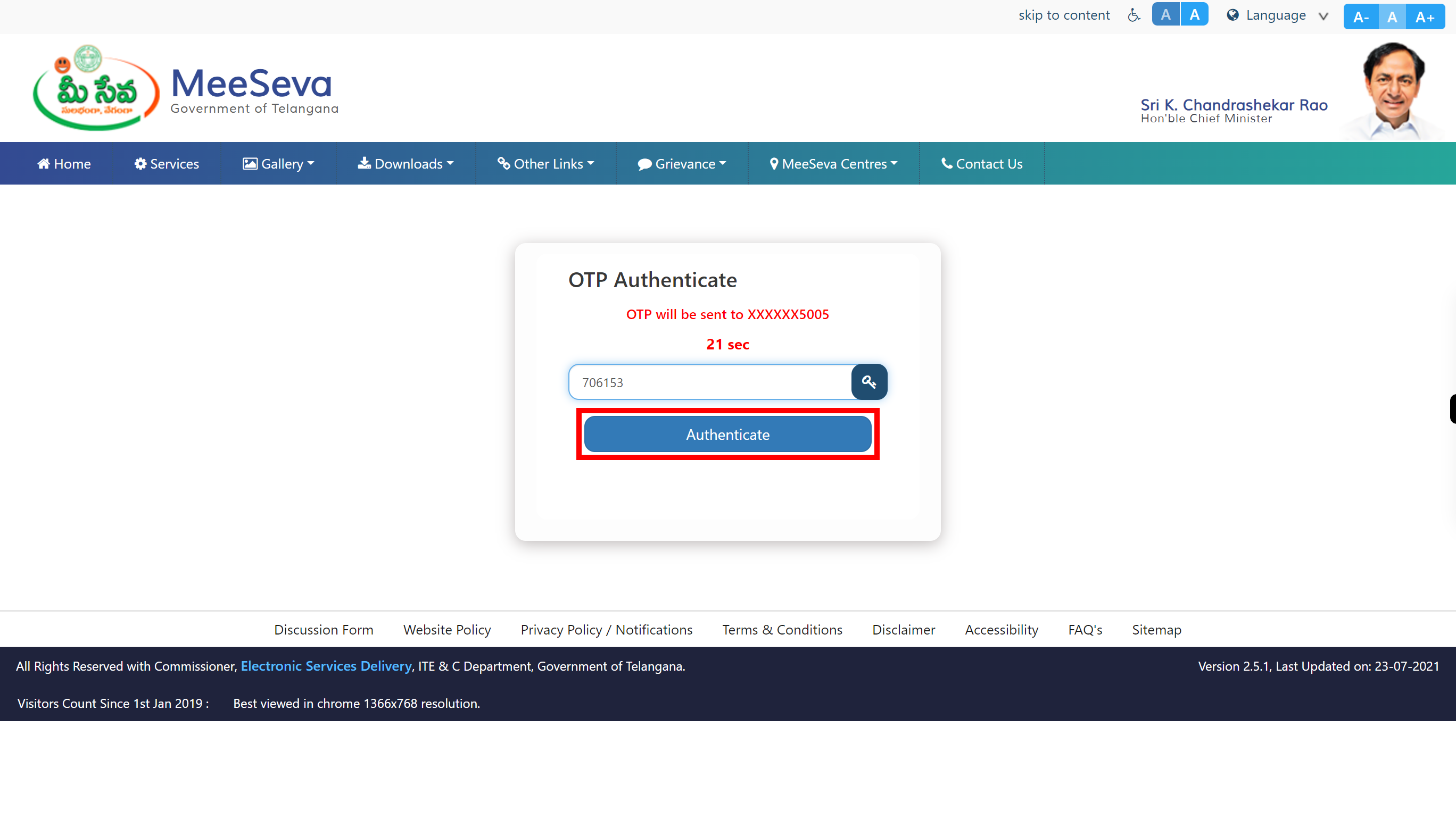Expand the MeeSeva Centres dropdown menu
The width and height of the screenshot is (1456, 818).
[x=834, y=164]
